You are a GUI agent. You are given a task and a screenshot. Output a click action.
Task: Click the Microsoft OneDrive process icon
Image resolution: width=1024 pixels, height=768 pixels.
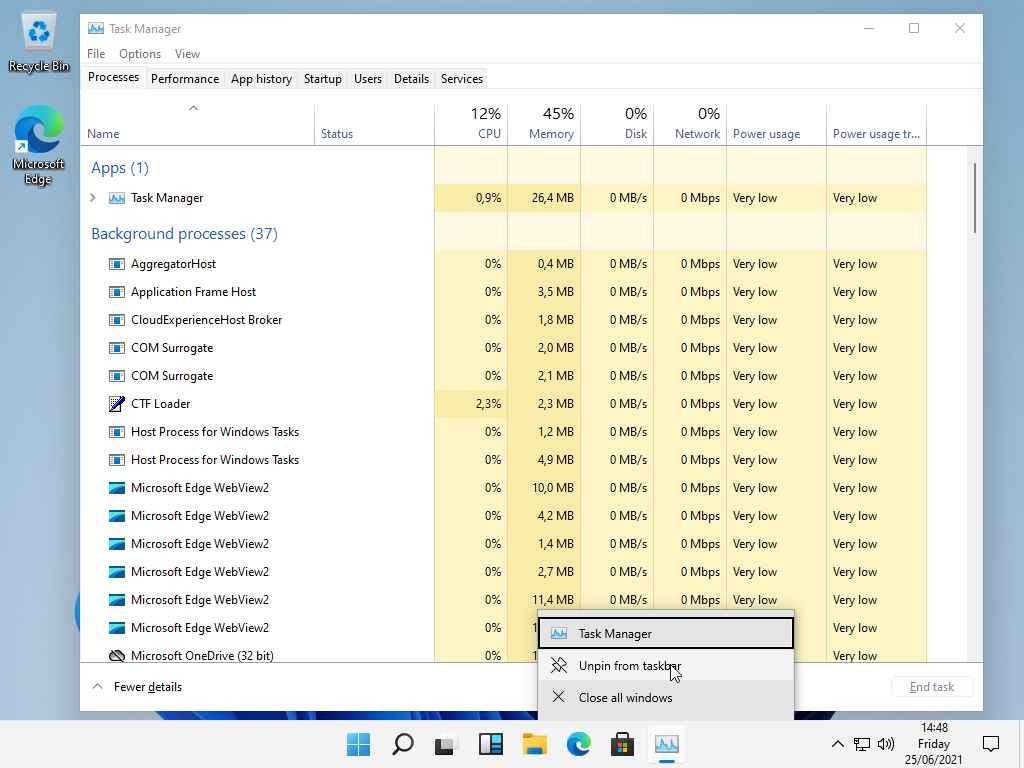tap(117, 656)
